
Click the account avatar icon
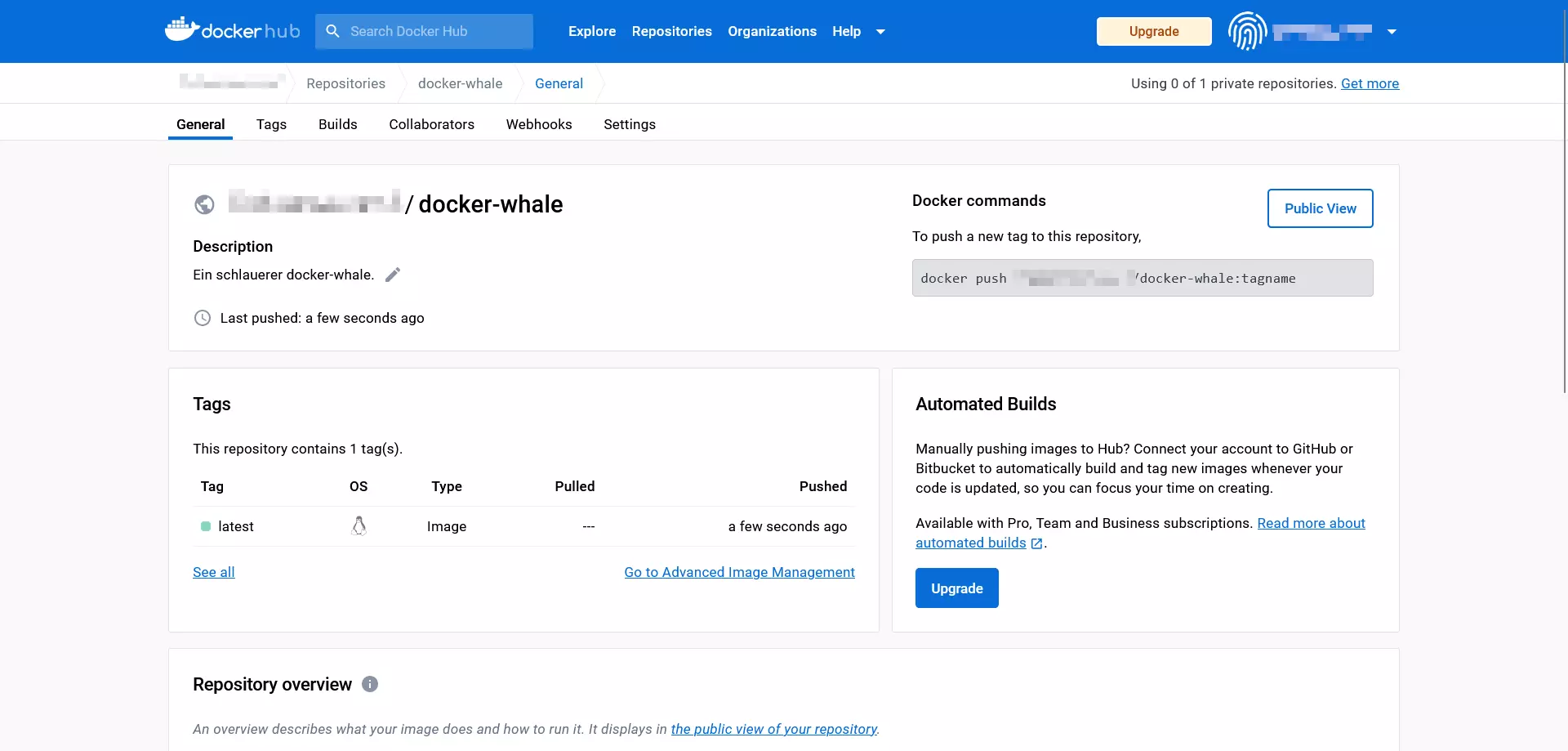click(x=1247, y=31)
